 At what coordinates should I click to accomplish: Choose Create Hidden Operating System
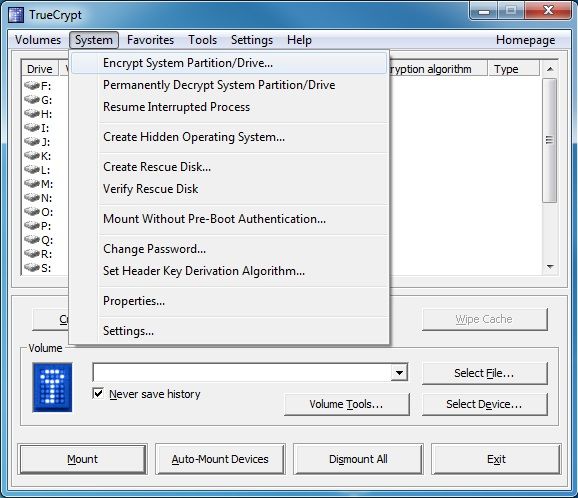coord(229,137)
